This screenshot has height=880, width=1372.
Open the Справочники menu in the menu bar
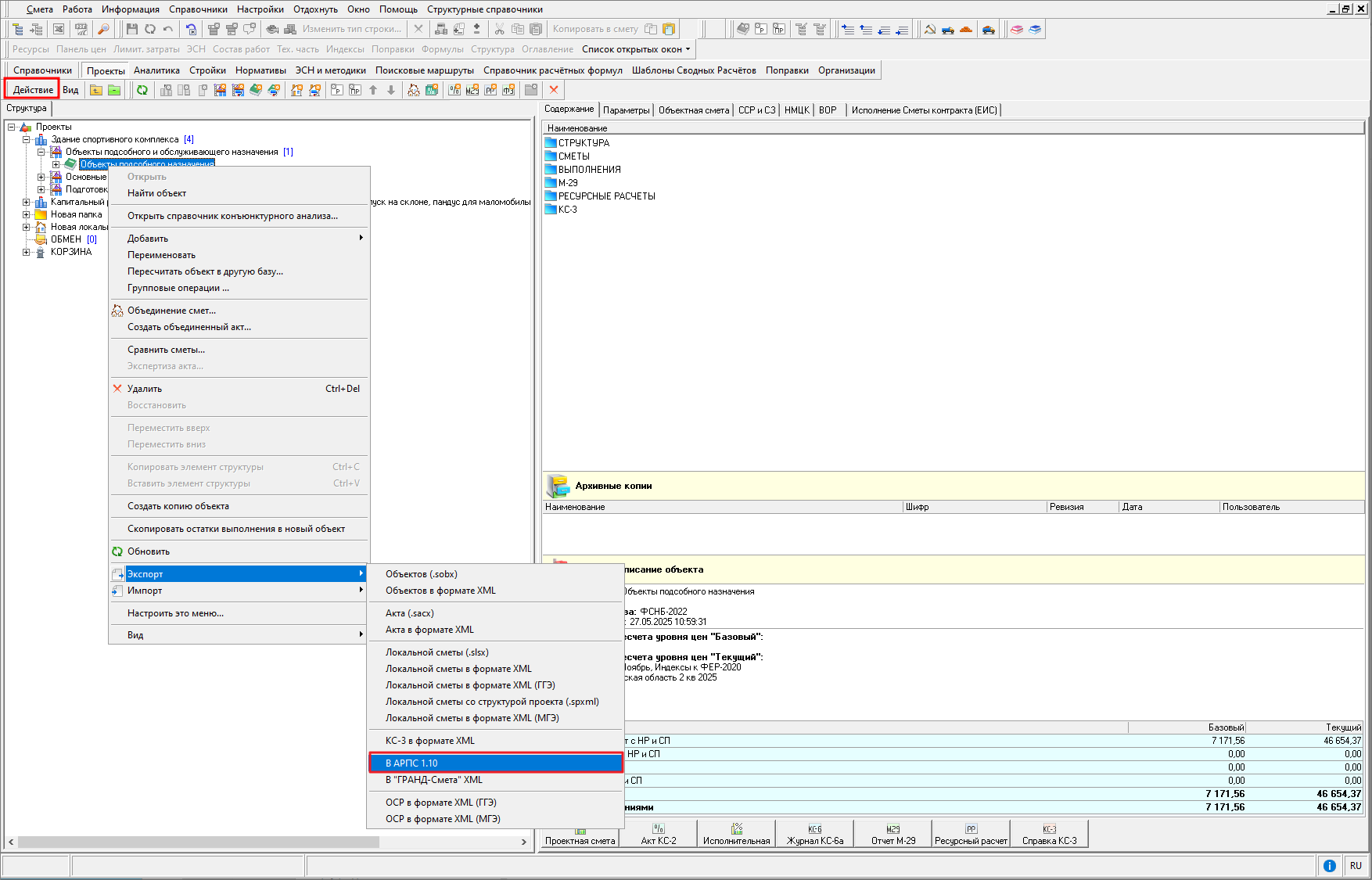[199, 9]
